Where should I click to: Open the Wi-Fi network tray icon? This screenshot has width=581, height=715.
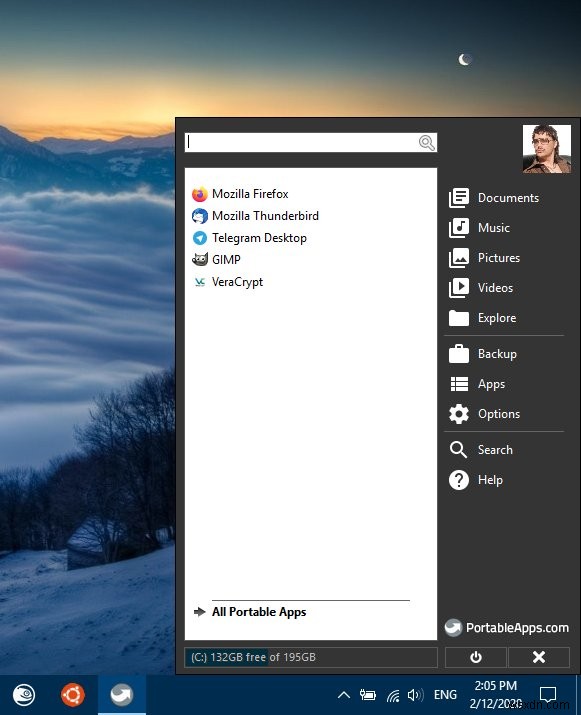[x=393, y=695]
